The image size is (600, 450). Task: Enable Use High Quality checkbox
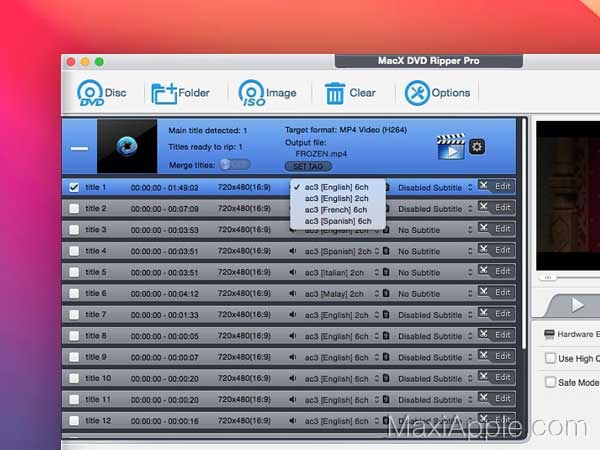pos(550,359)
